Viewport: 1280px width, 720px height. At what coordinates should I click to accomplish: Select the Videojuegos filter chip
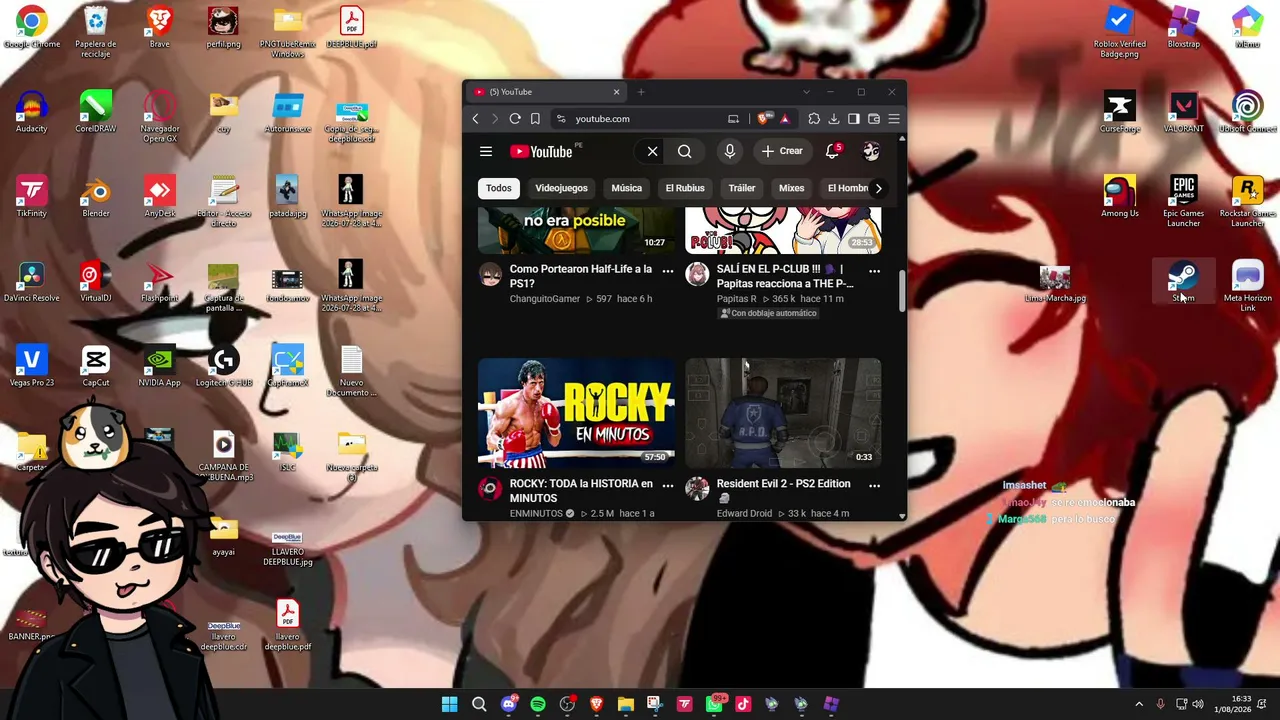coord(561,188)
